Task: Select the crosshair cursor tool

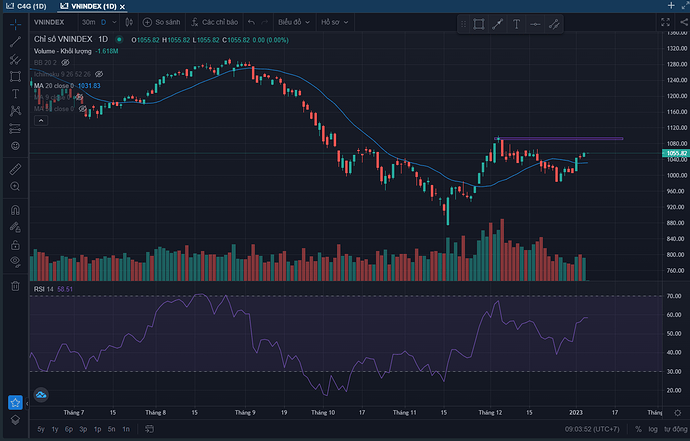Action: point(15,22)
